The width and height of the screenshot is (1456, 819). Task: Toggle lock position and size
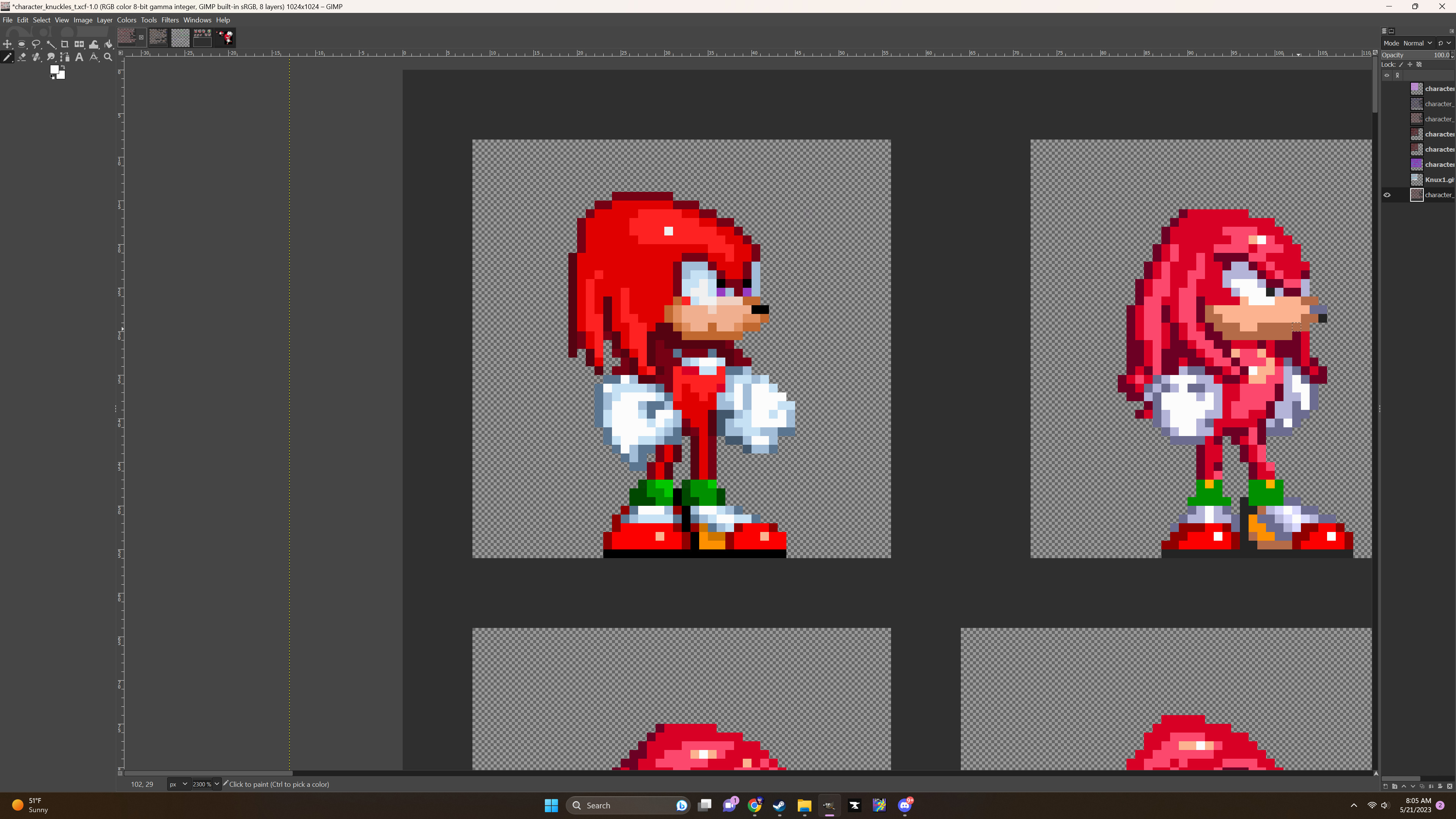[x=1410, y=64]
